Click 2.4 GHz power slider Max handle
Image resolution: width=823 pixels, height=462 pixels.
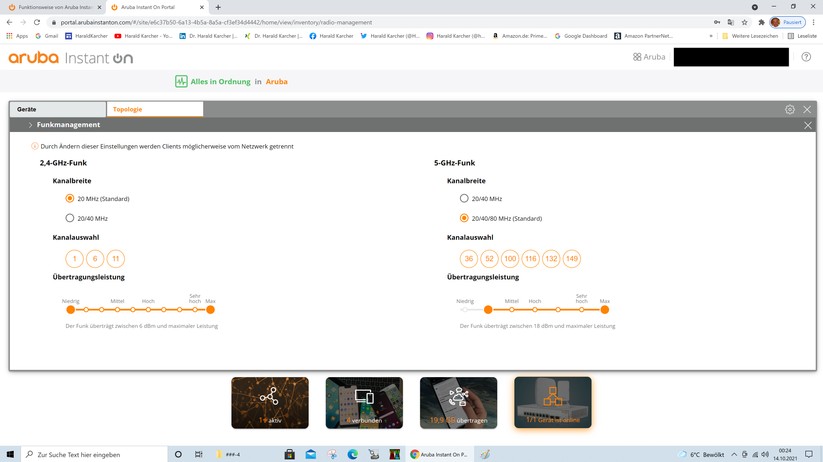[x=210, y=310]
